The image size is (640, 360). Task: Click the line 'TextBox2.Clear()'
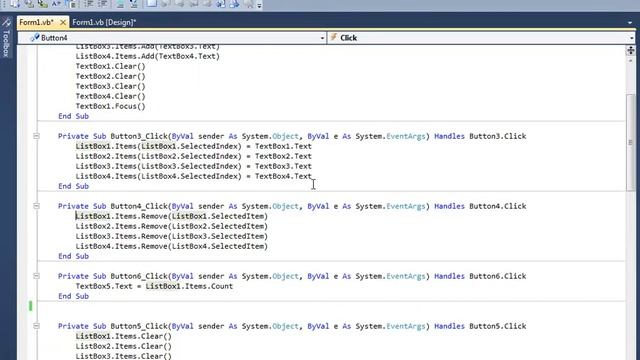click(110, 76)
